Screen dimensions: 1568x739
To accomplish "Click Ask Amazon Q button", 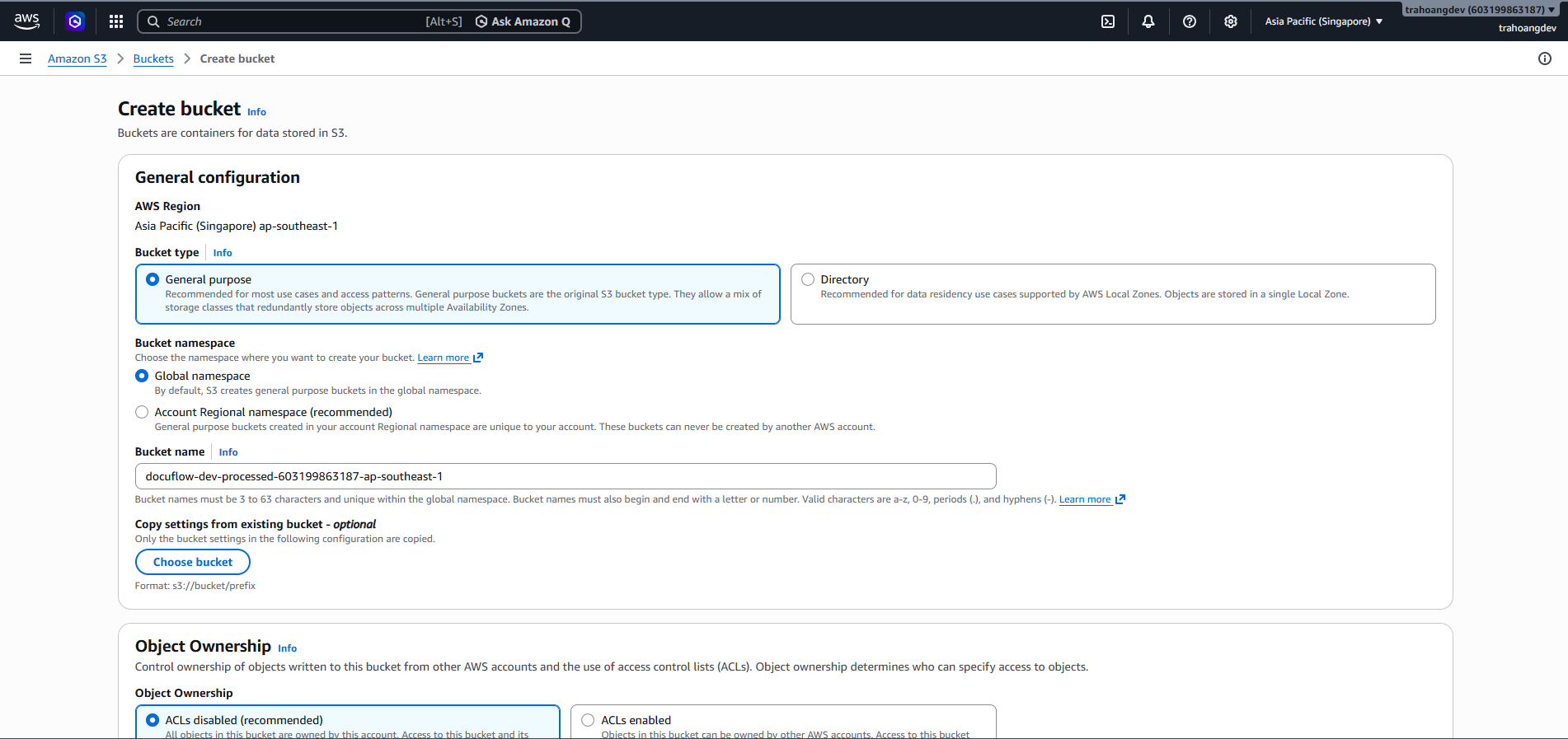I will [x=523, y=21].
